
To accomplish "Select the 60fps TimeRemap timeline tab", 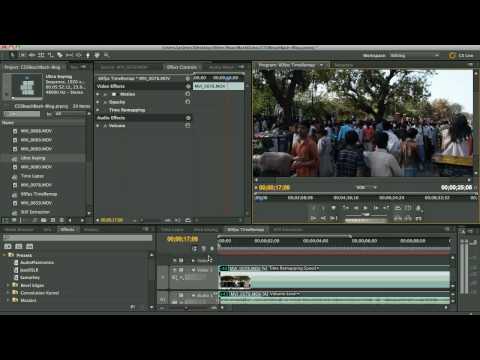I will [246, 230].
